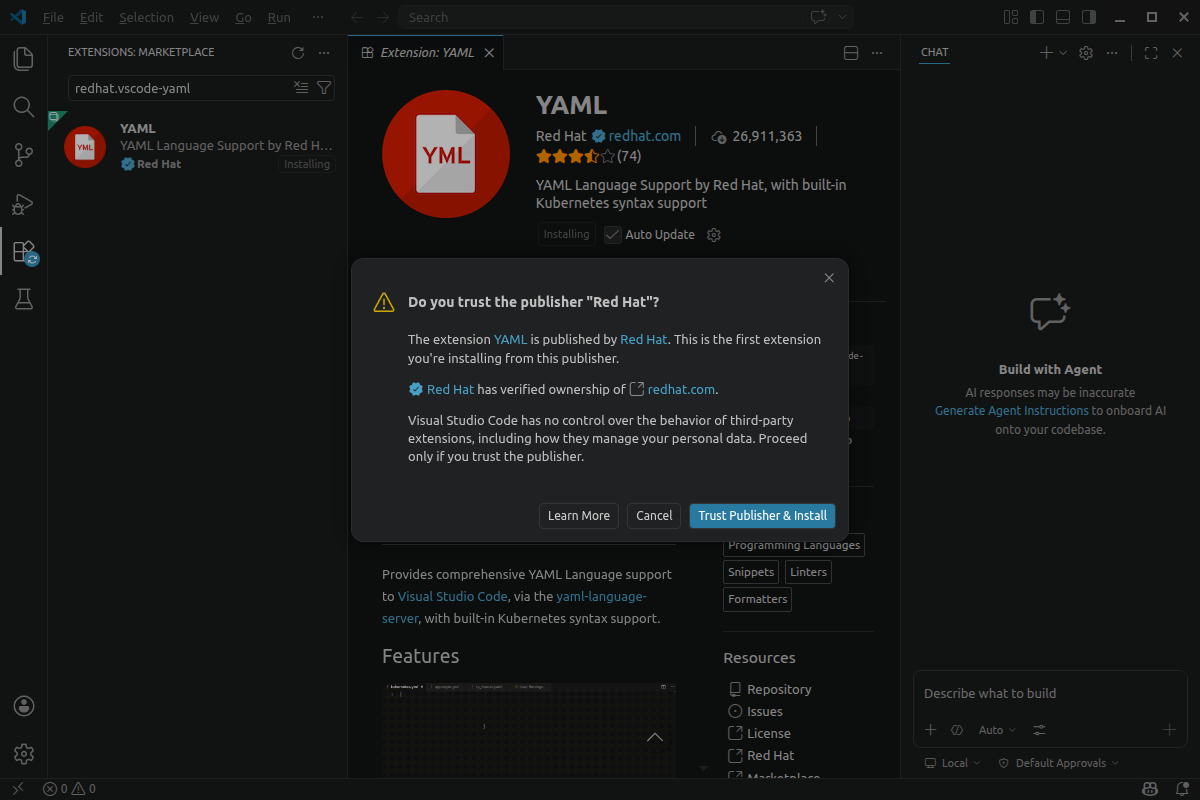This screenshot has width=1200, height=800.
Task: Open chat settings gear
Action: coord(1086,53)
